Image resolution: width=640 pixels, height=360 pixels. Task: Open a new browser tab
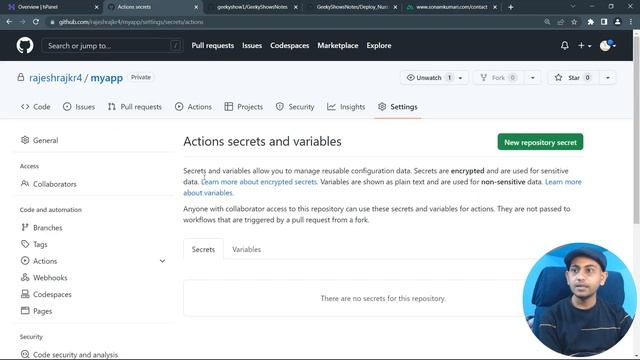click(511, 7)
